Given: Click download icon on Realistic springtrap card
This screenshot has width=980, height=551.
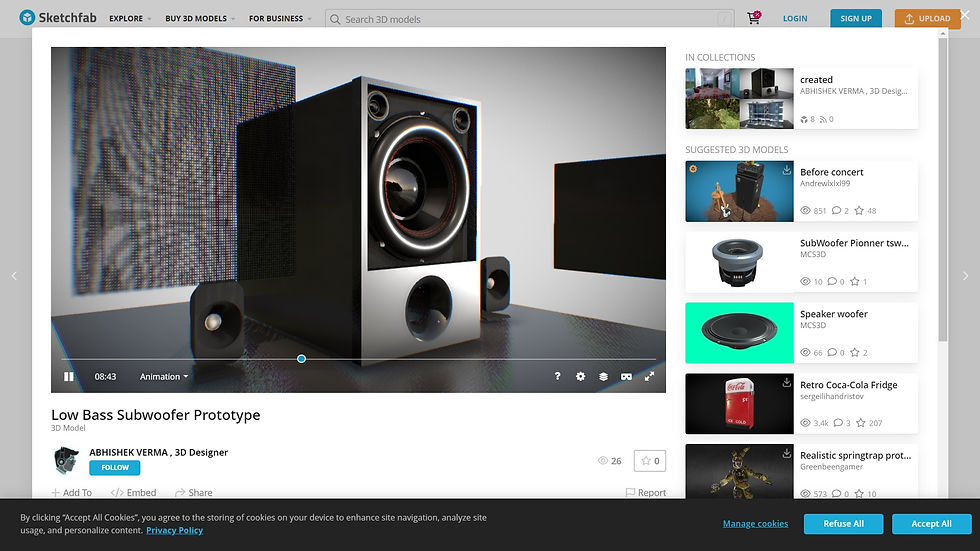Looking at the screenshot, I should [786, 453].
